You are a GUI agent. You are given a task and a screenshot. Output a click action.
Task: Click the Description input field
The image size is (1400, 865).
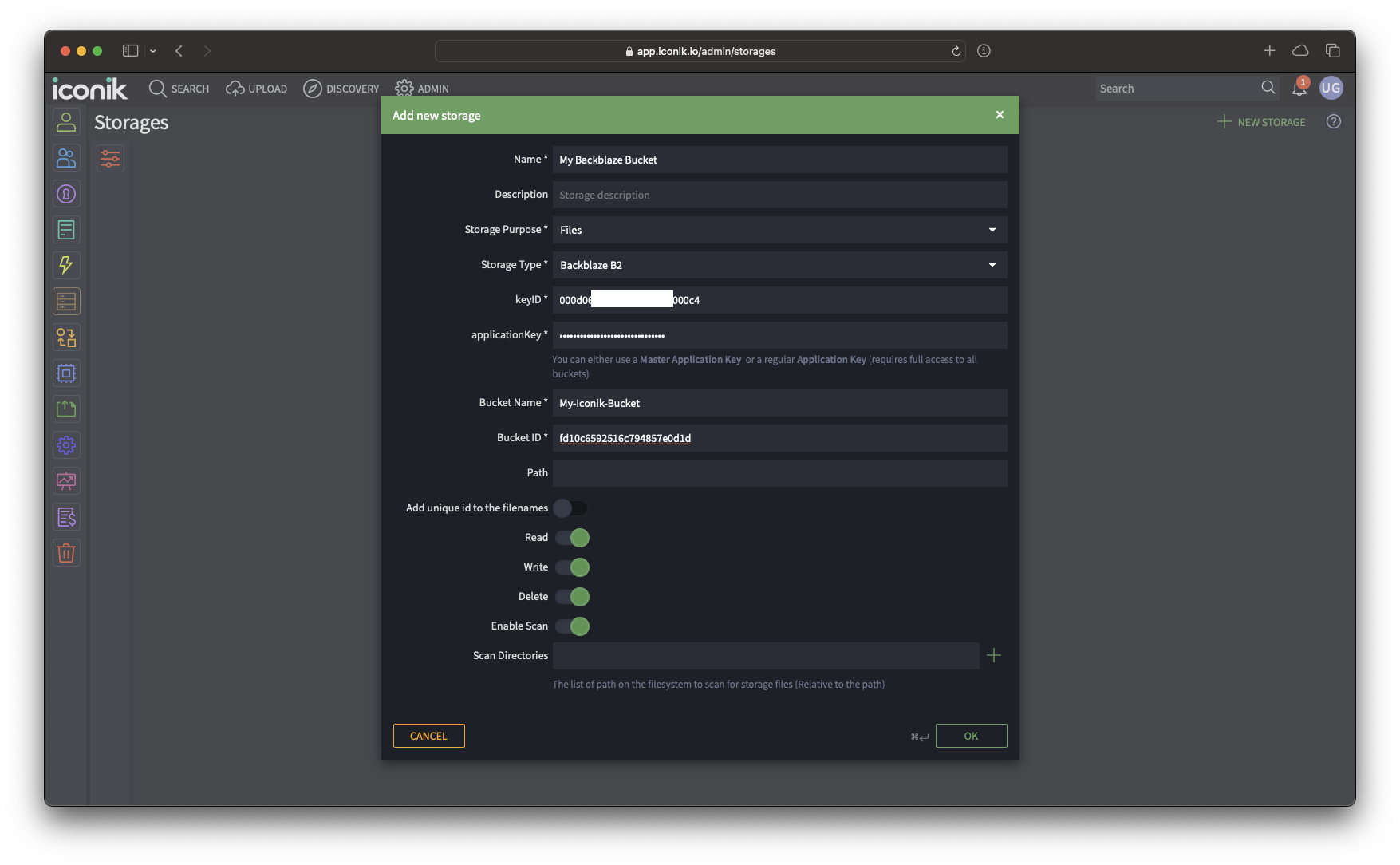[779, 195]
